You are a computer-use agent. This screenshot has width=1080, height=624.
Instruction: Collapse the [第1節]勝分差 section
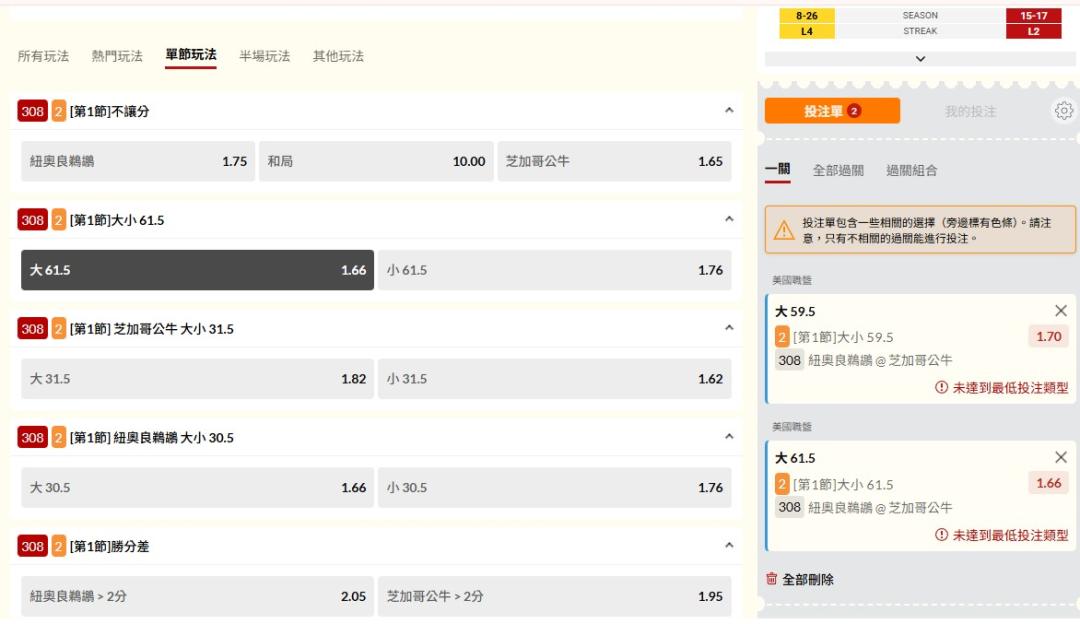(x=729, y=546)
